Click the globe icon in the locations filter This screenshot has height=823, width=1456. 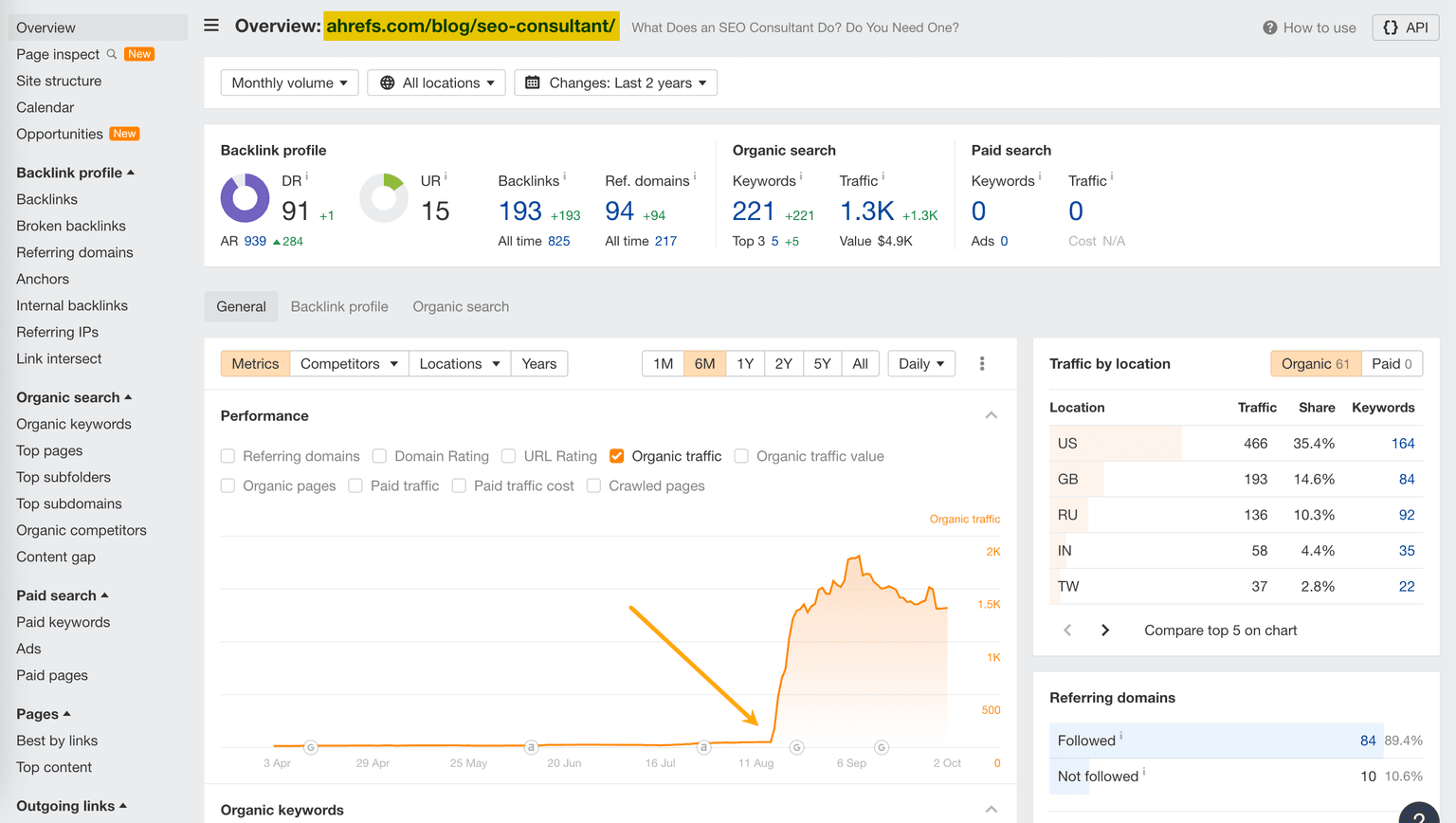[387, 82]
